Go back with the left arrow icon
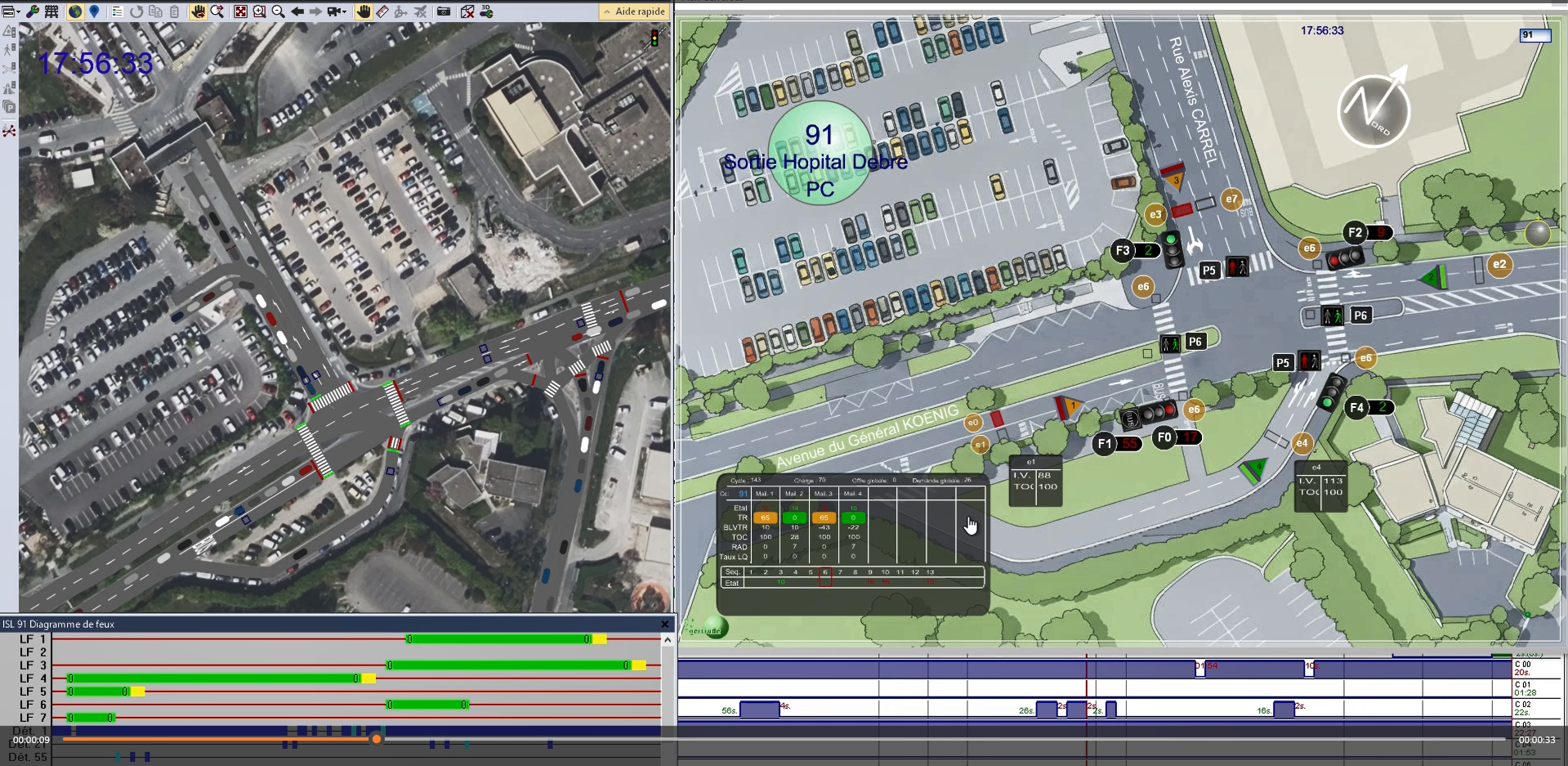 click(x=297, y=11)
